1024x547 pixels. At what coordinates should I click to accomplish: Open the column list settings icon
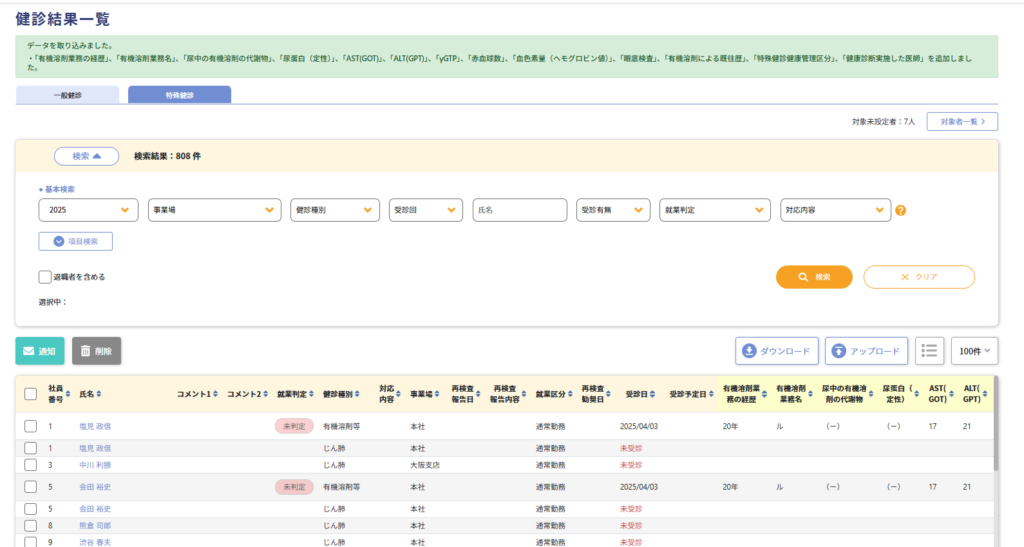[929, 351]
